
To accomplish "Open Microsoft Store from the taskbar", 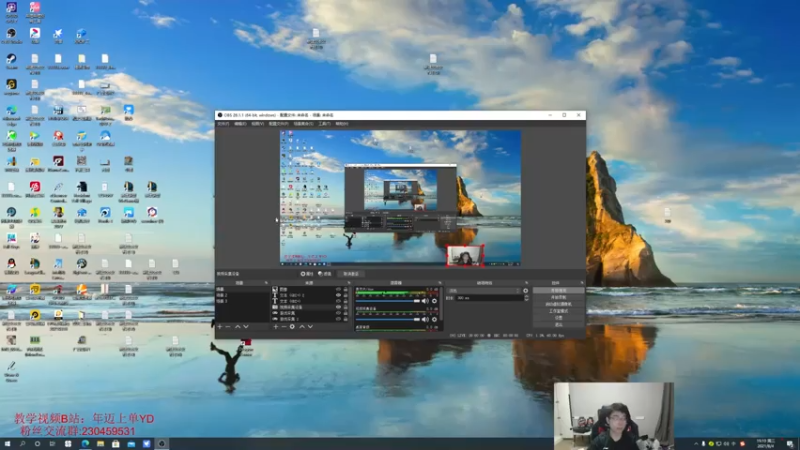I will tap(116, 444).
